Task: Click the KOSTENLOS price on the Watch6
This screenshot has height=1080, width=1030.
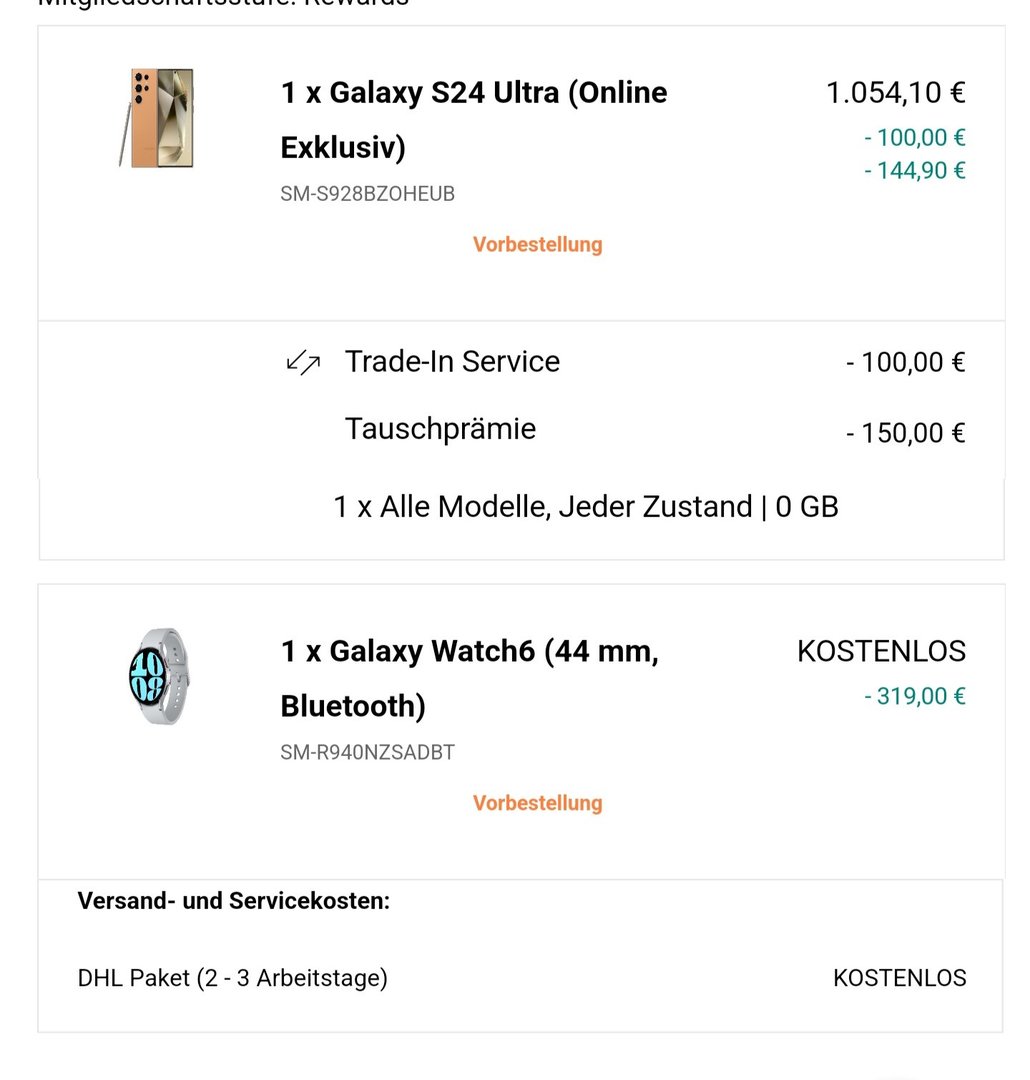Action: click(881, 651)
